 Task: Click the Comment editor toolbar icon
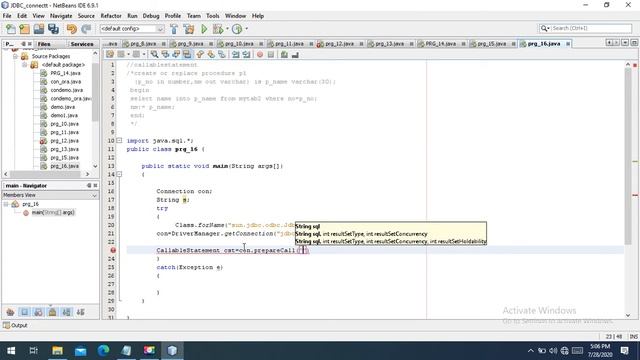[x=284, y=54]
